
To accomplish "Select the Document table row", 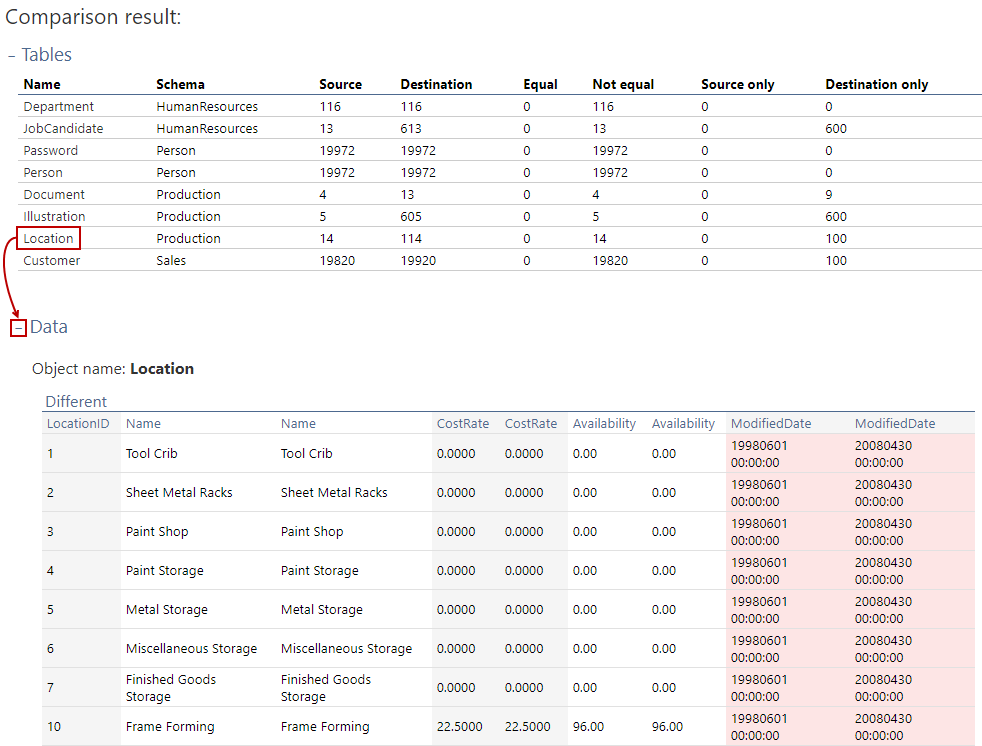I will coord(54,195).
